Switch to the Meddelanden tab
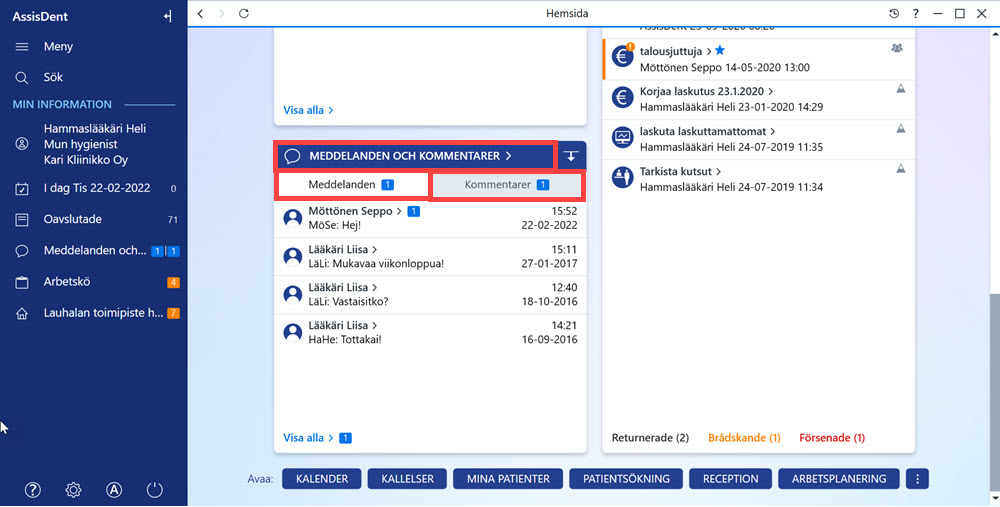1000x507 pixels. (352, 185)
